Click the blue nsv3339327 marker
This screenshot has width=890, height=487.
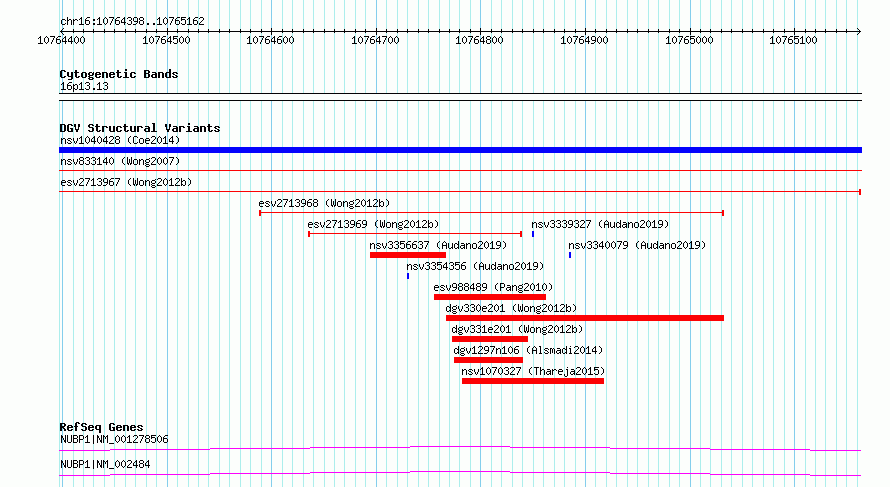coord(533,234)
